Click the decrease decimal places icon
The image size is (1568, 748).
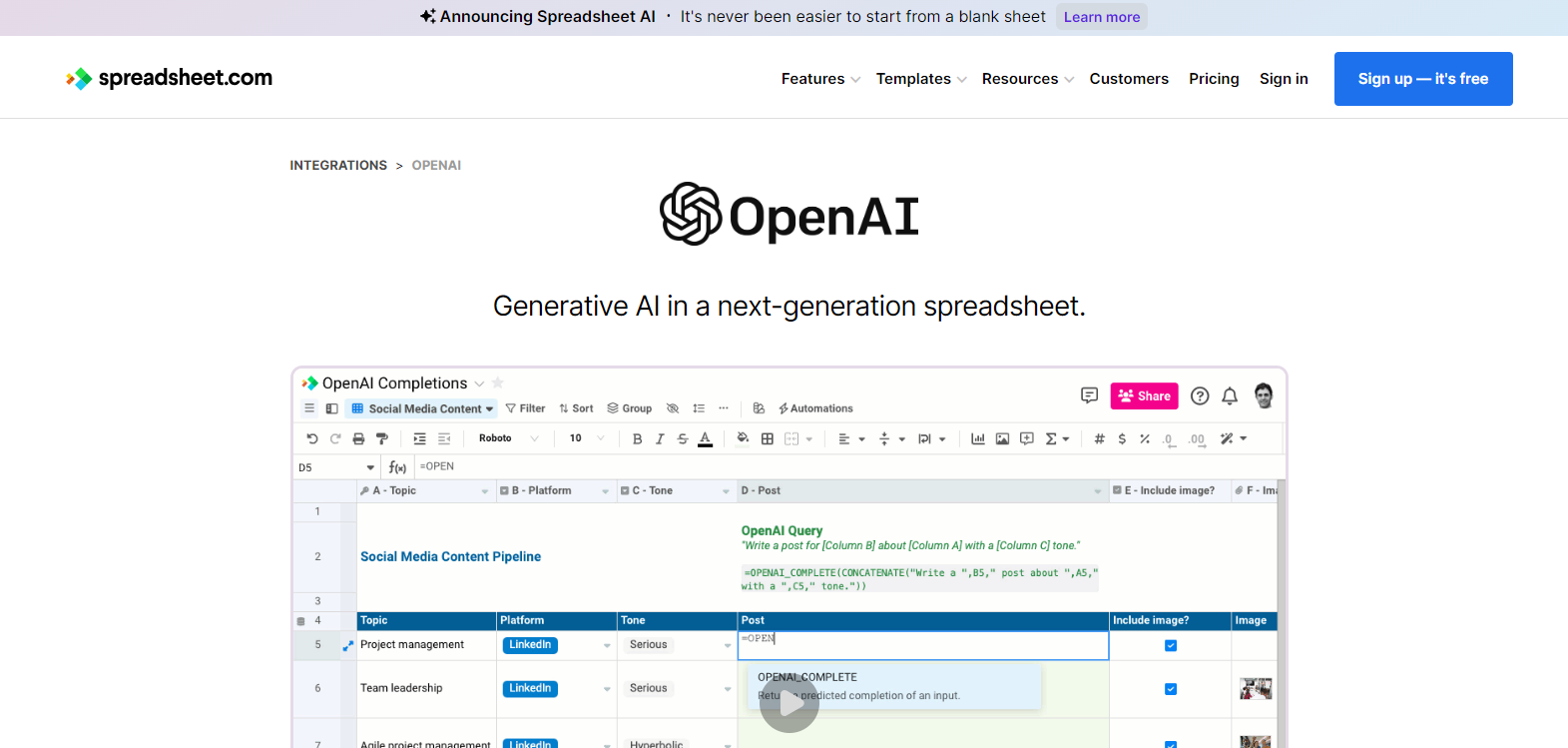[1169, 439]
